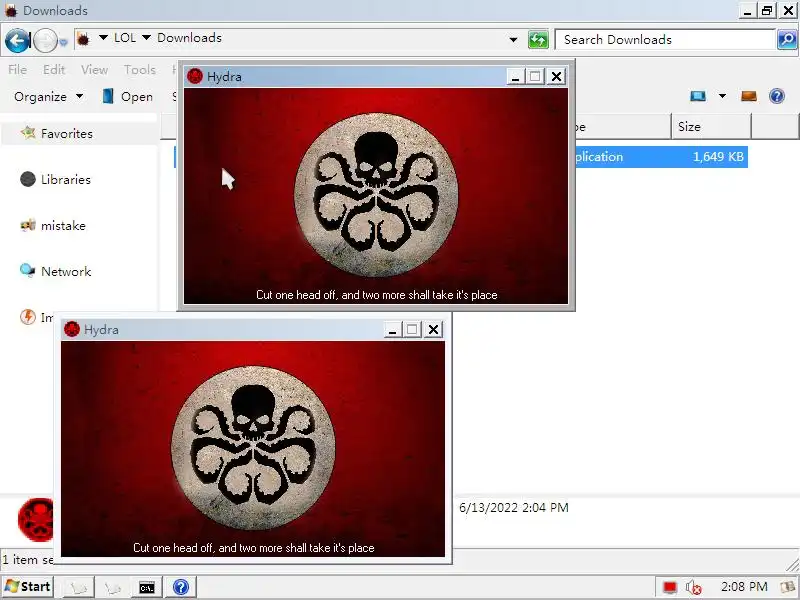The image size is (800, 600).
Task: Open the command prompt taskbar icon
Action: (x=147, y=588)
